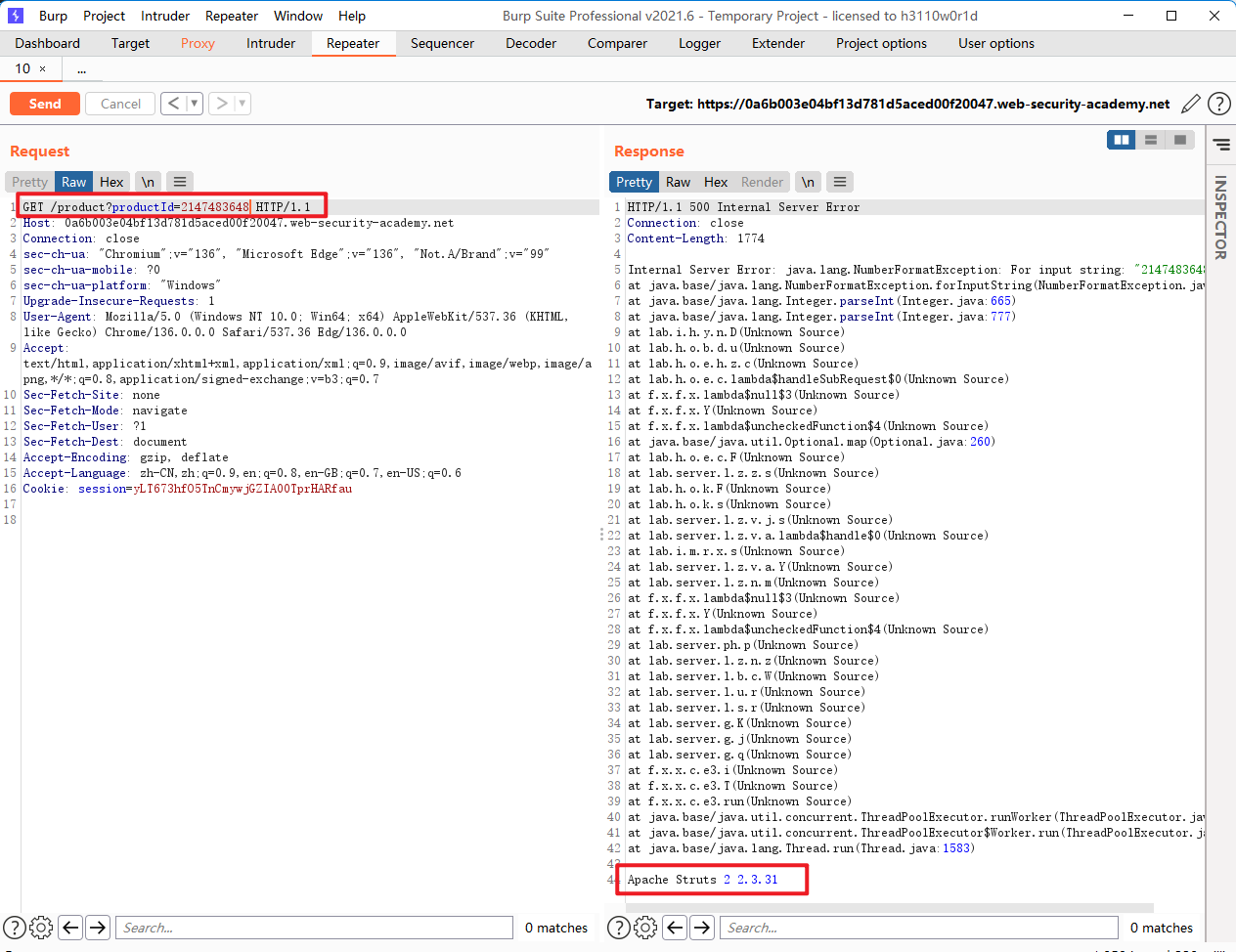Set combined tabbed layout

pyautogui.click(x=1180, y=140)
